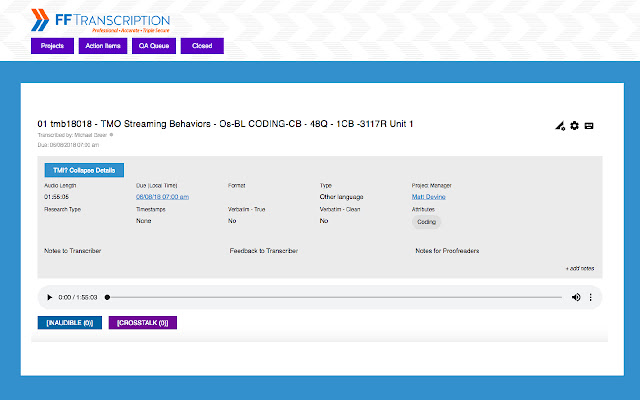Click the Notes for Proofreaders label

447,251
